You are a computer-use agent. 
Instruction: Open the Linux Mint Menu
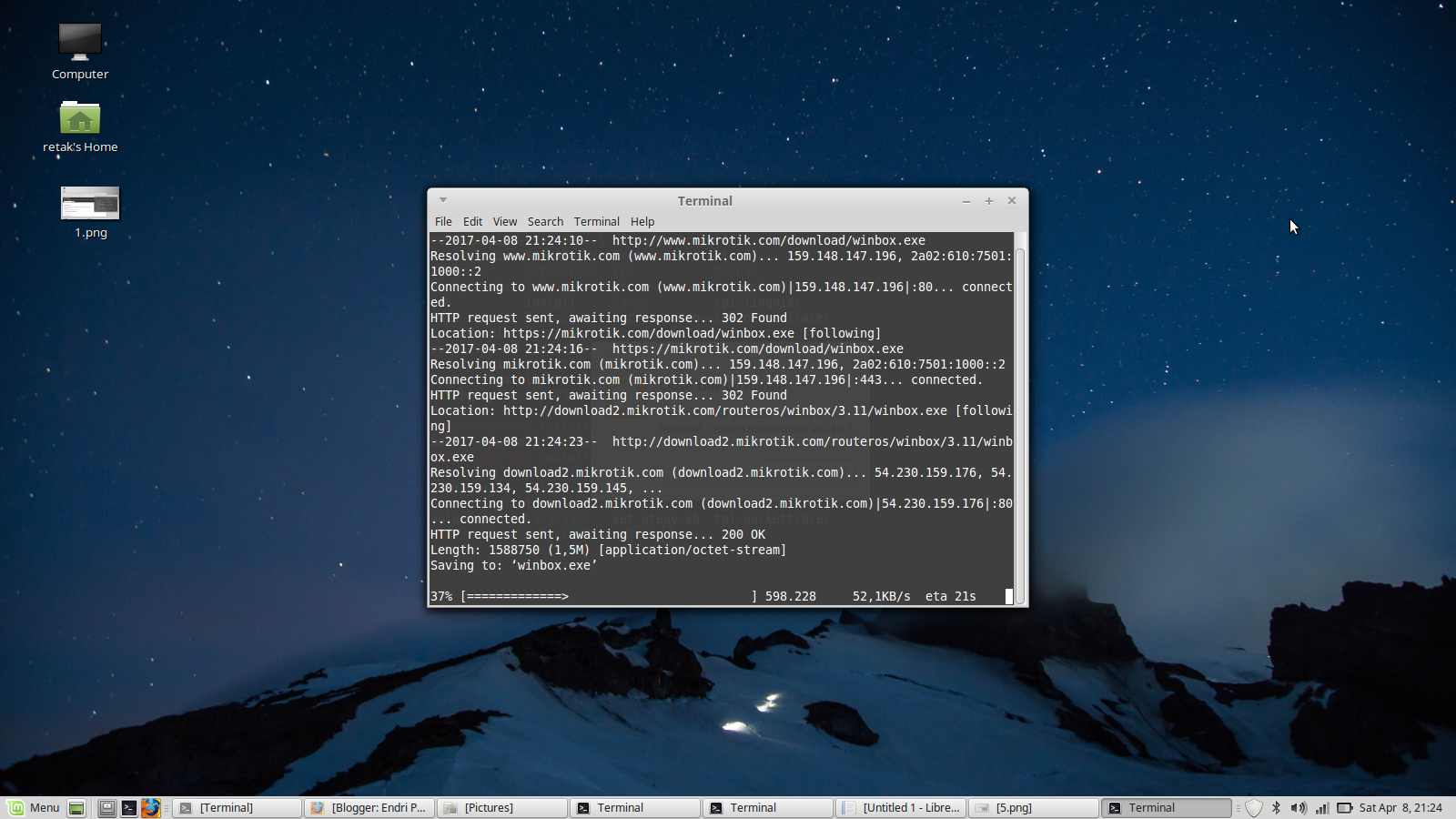[x=36, y=807]
